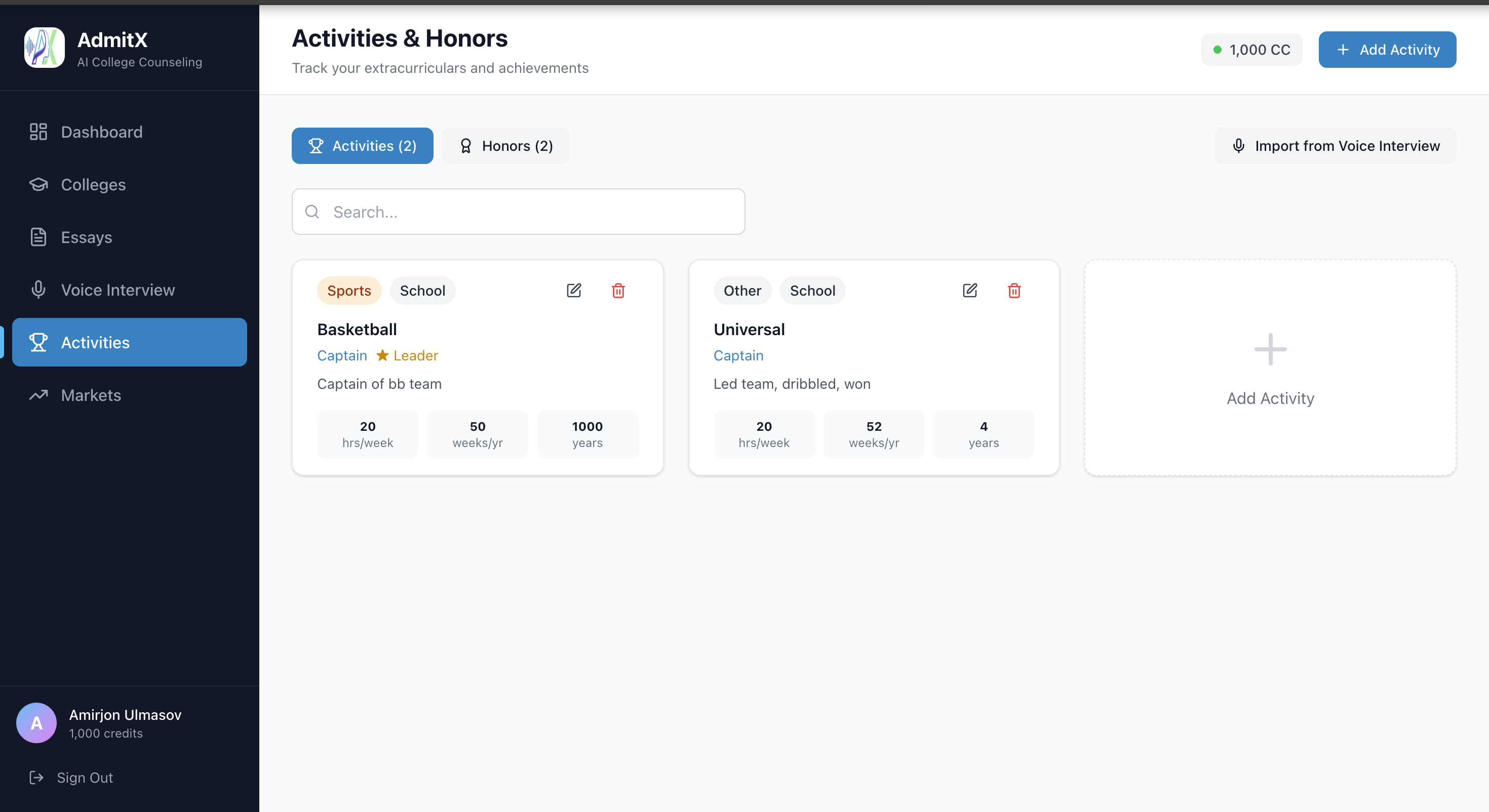
Task: Open Dashboard from the sidebar
Action: pyautogui.click(x=102, y=132)
